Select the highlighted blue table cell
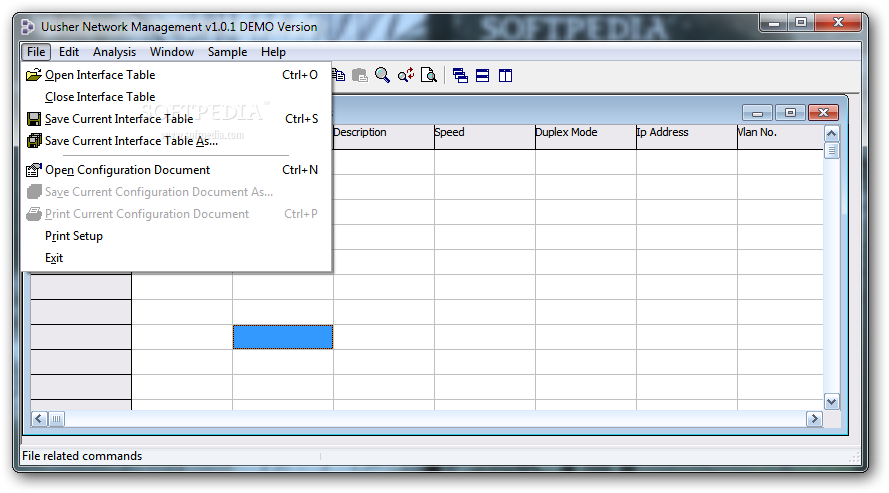 tap(283, 337)
